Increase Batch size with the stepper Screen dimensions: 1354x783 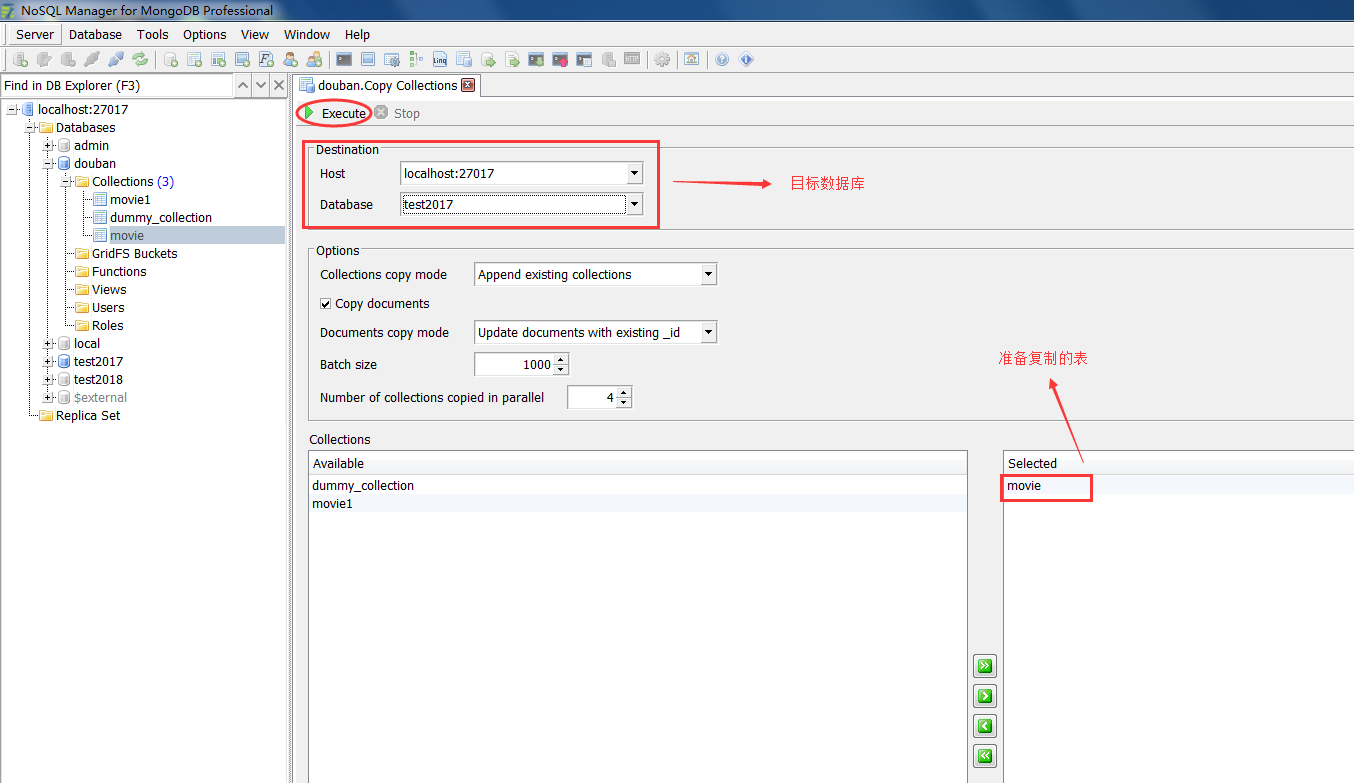[561, 360]
